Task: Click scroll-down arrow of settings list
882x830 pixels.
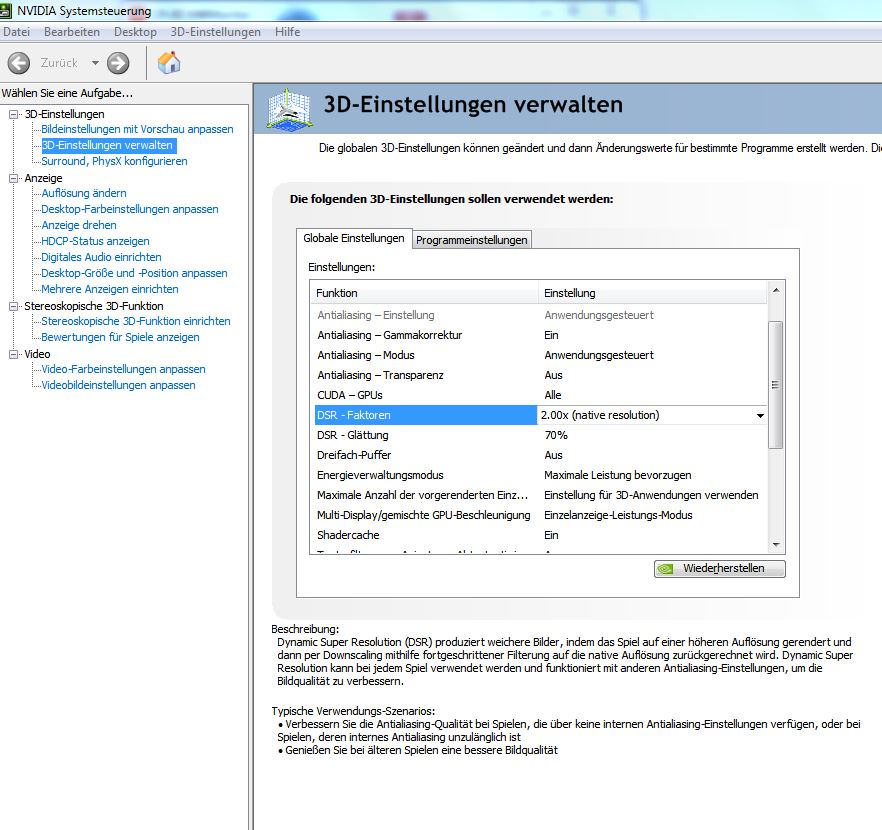Action: tap(776, 544)
